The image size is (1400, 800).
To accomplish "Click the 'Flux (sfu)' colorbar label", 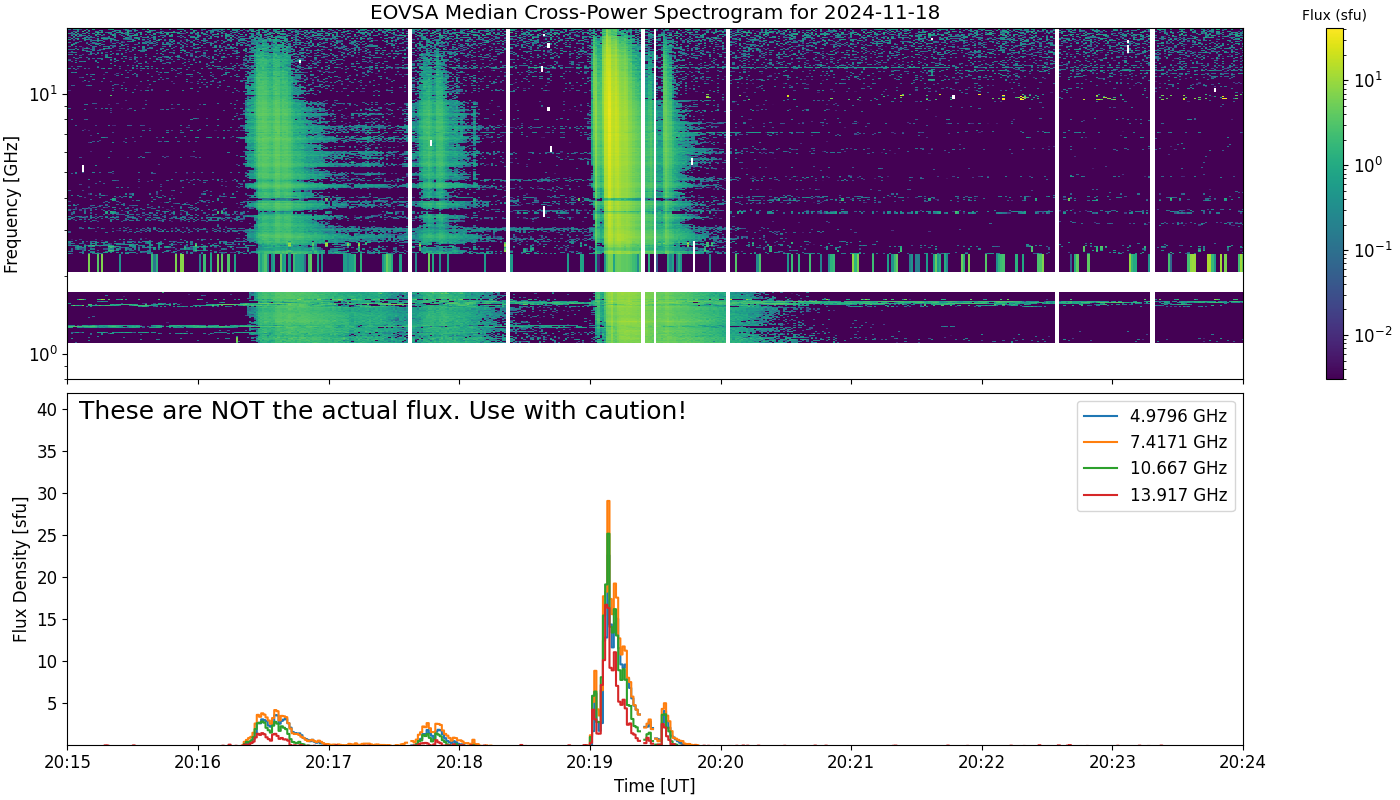I will [1334, 15].
